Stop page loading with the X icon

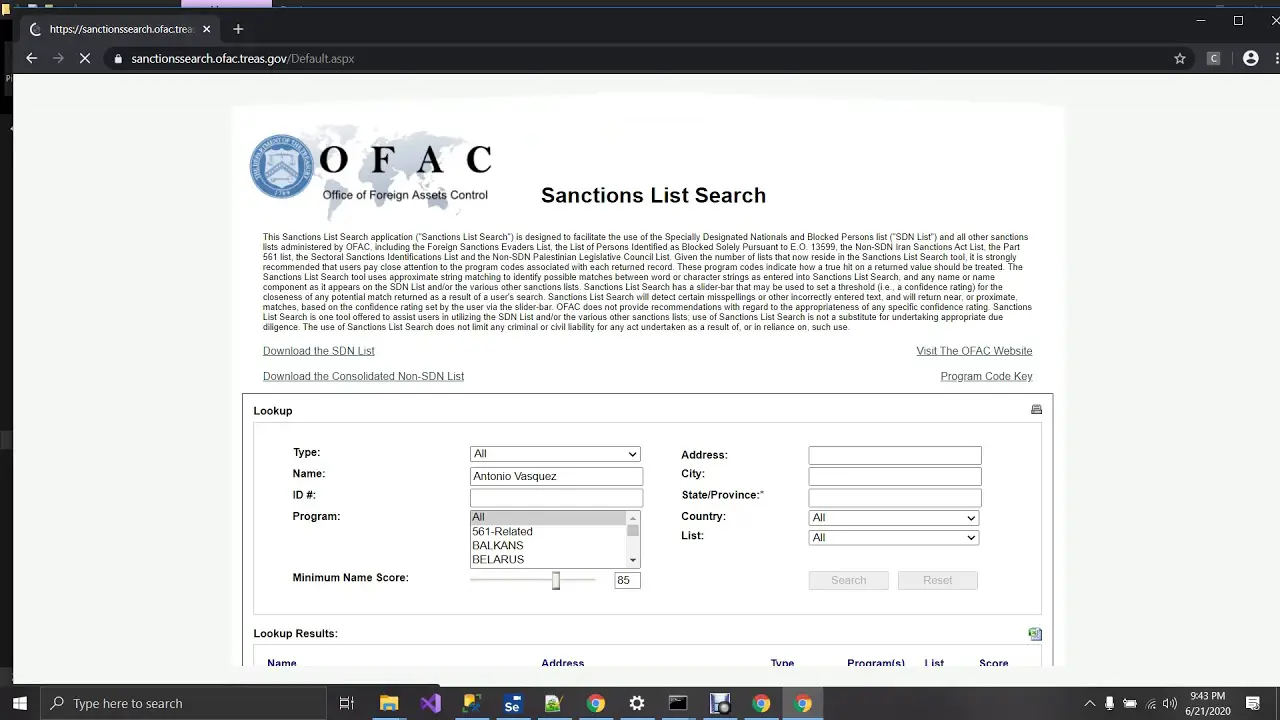tap(85, 59)
